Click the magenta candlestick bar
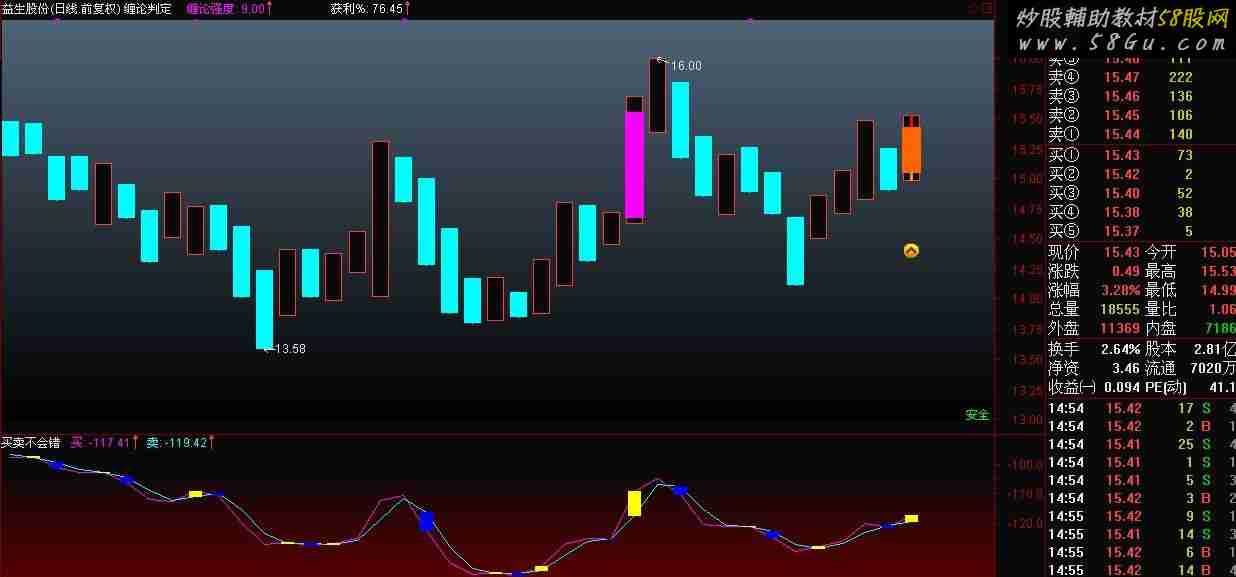1236x577 pixels. (634, 165)
